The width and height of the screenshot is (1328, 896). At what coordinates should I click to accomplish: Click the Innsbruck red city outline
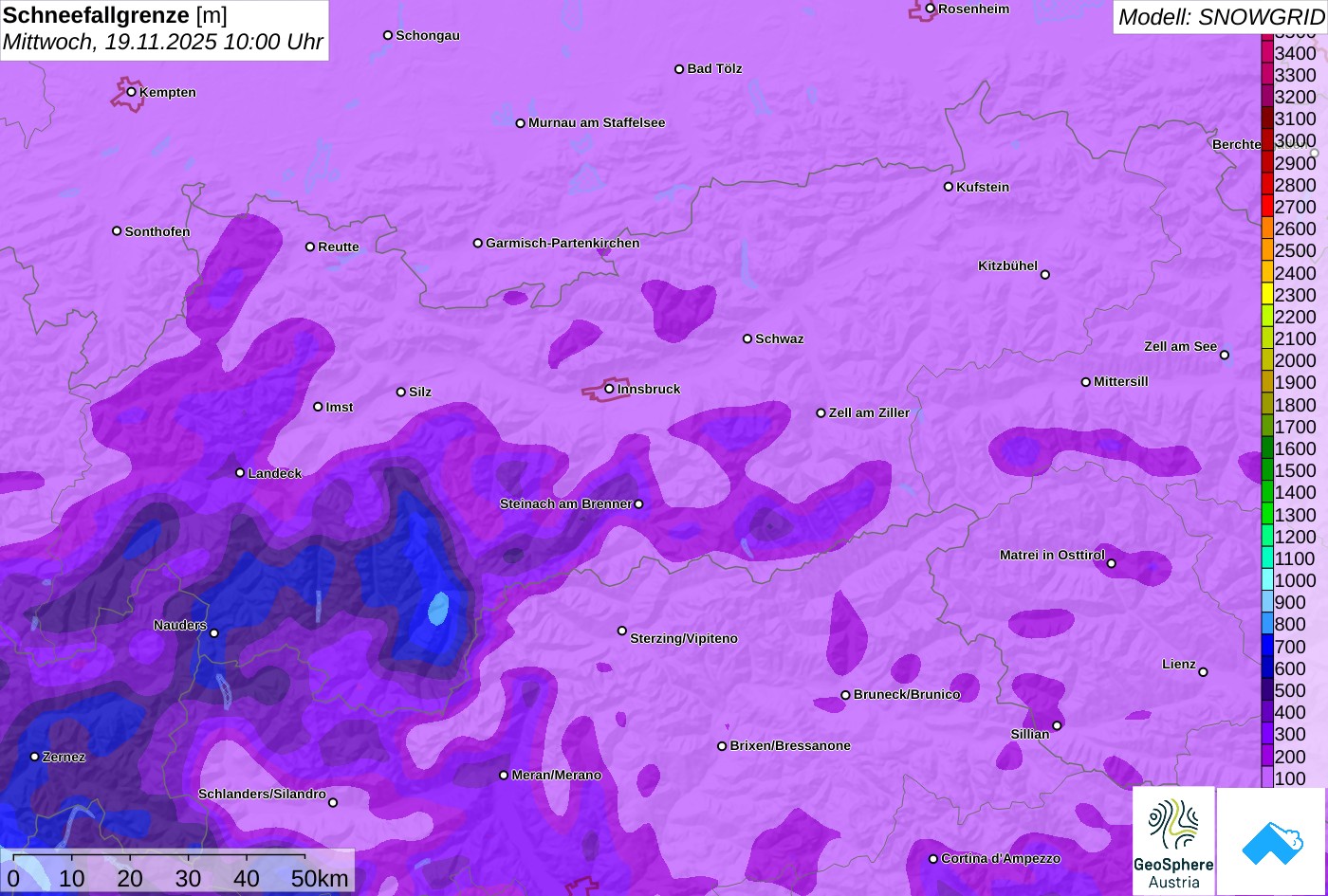[x=605, y=391]
